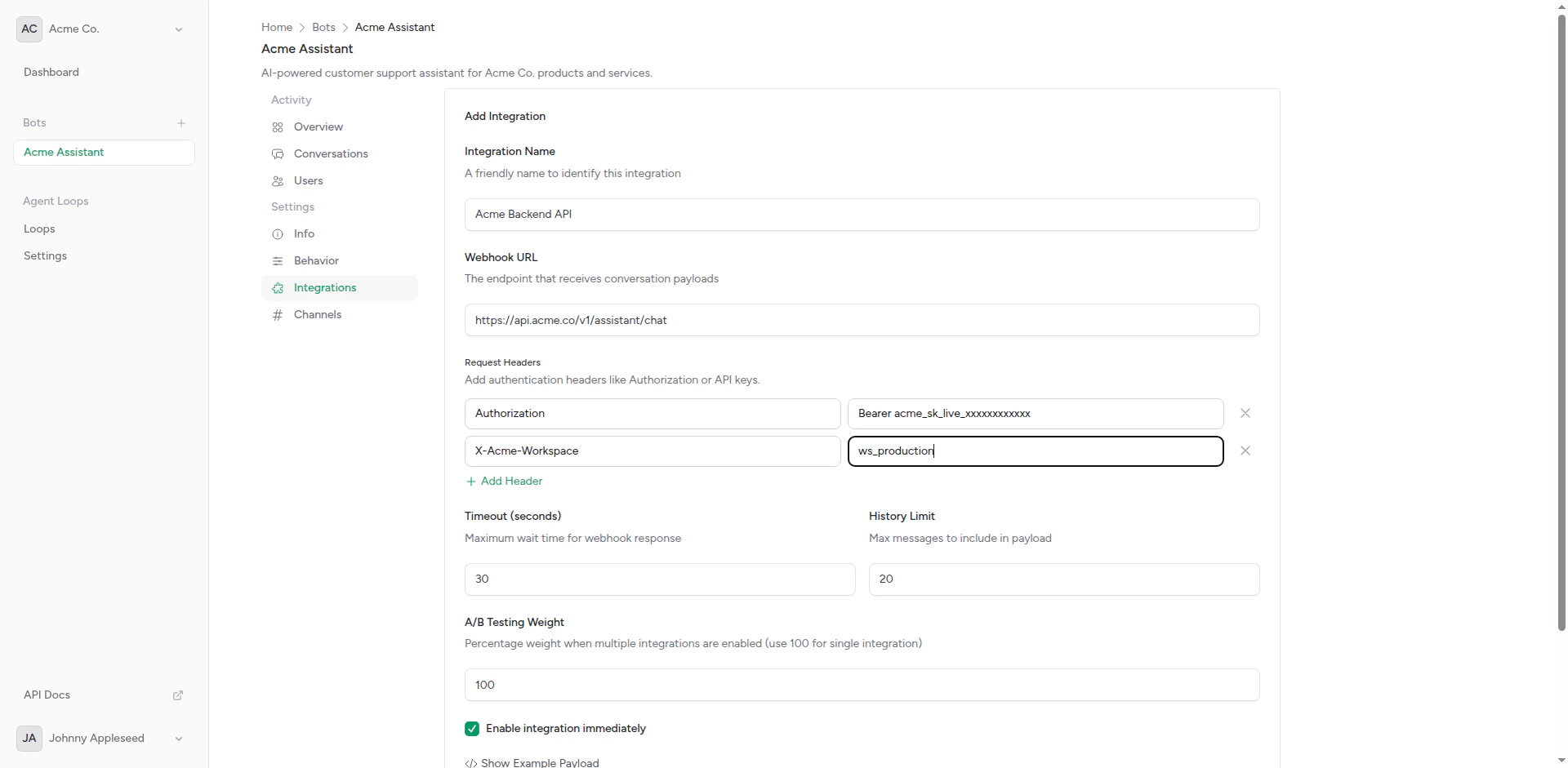
Task: Open the Dashboard page
Action: pos(51,72)
